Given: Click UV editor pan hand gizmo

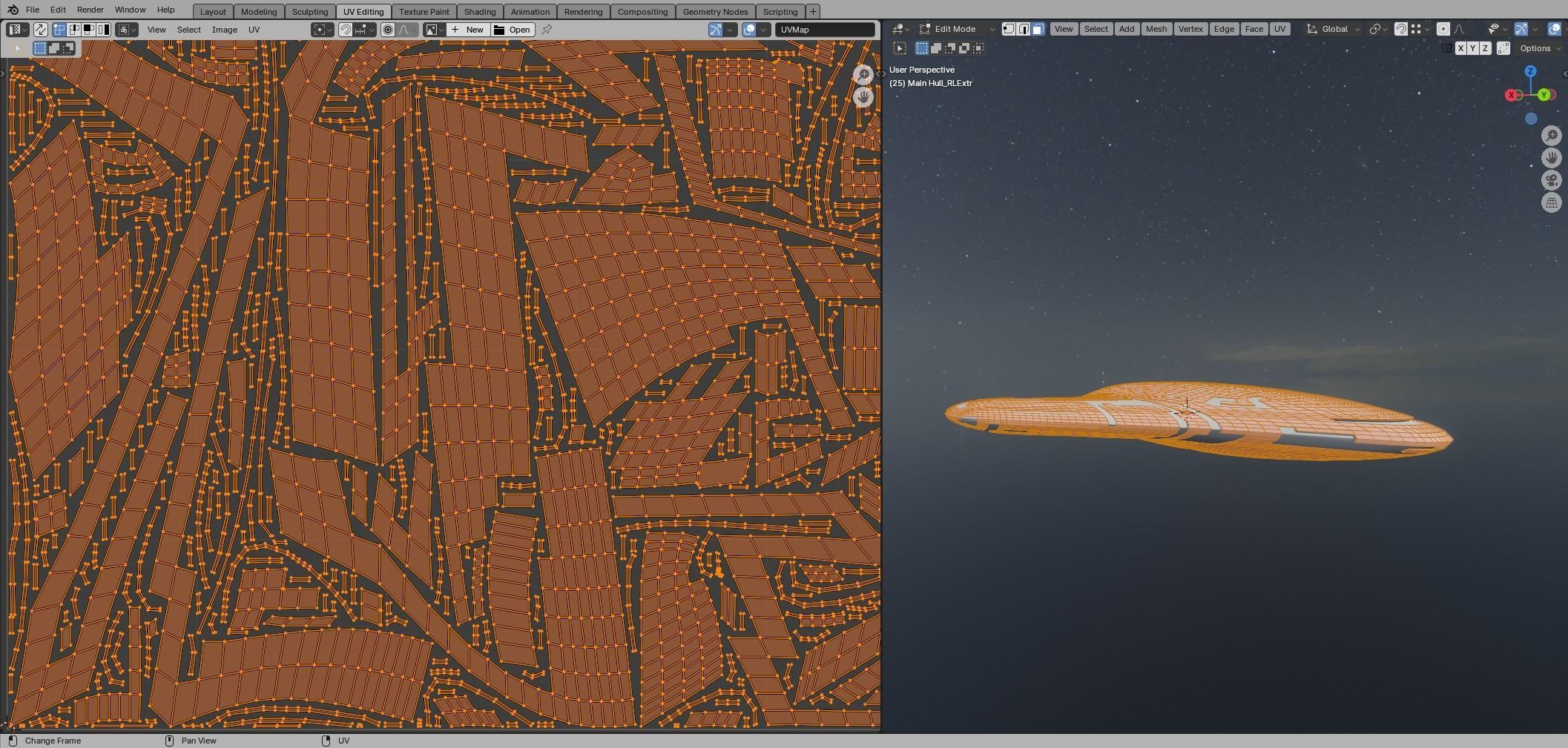Looking at the screenshot, I should click(x=863, y=97).
